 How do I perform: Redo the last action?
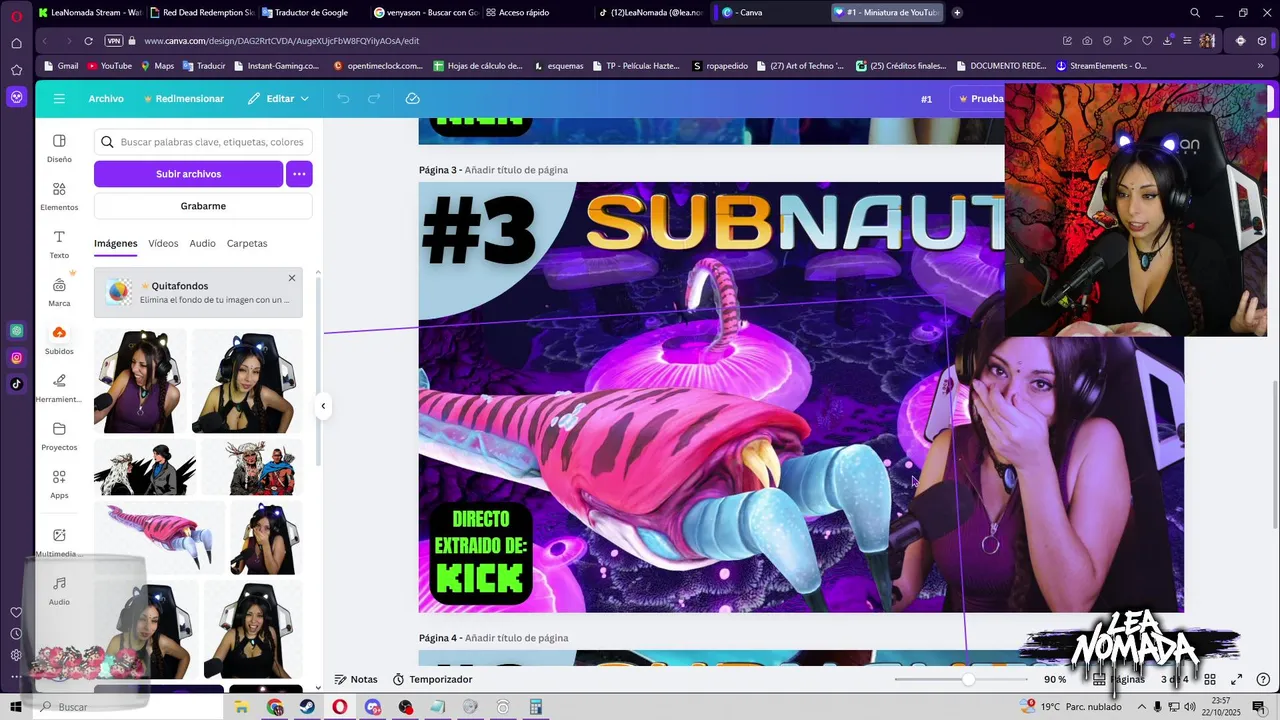(374, 99)
